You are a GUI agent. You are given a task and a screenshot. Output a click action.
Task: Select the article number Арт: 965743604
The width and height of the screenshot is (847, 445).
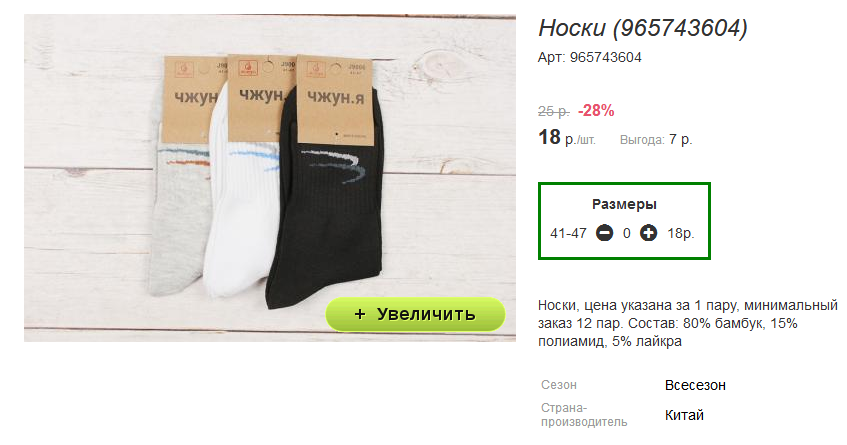[589, 57]
